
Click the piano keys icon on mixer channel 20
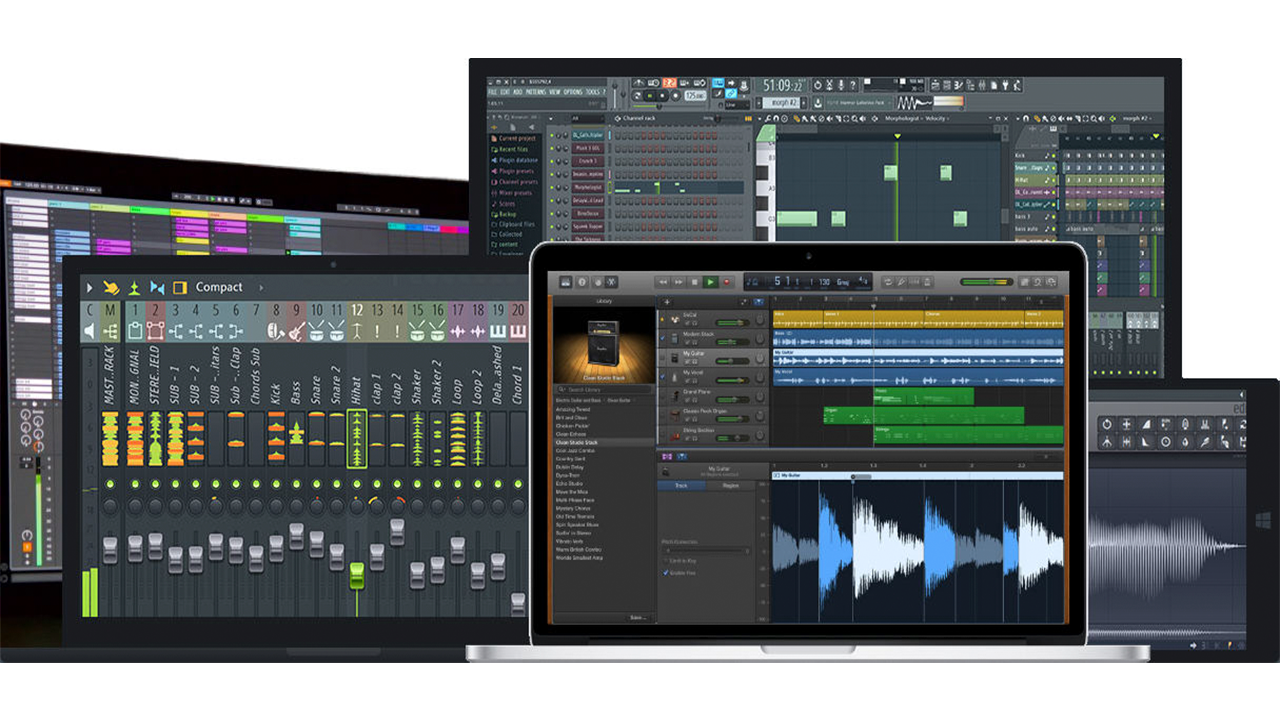tap(518, 331)
